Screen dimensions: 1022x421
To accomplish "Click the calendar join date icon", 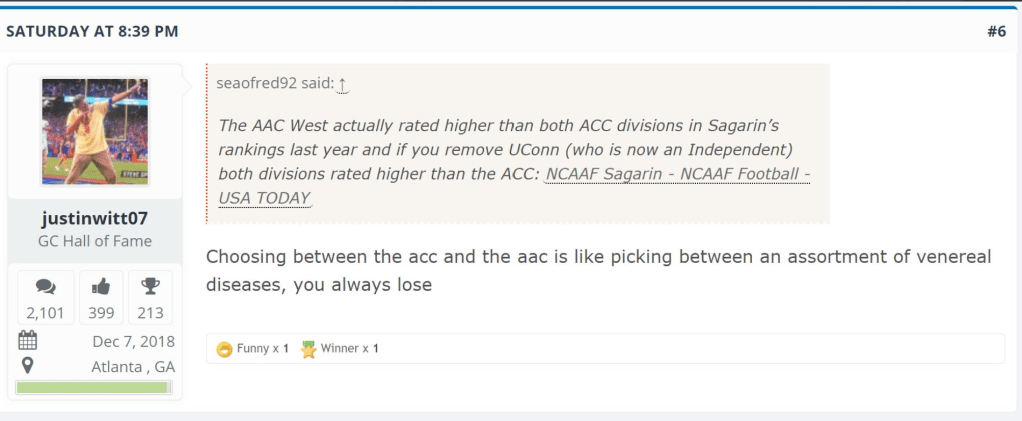I will (x=28, y=340).
